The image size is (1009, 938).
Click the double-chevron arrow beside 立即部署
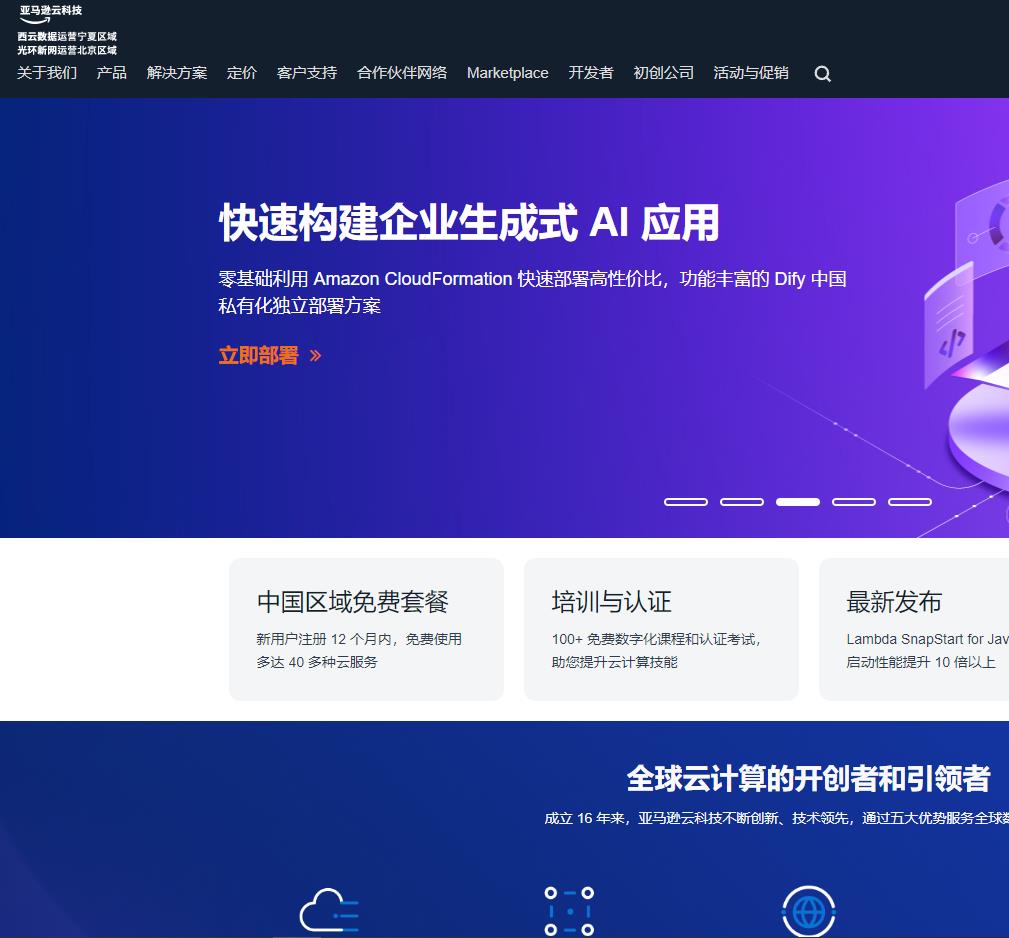pos(315,356)
